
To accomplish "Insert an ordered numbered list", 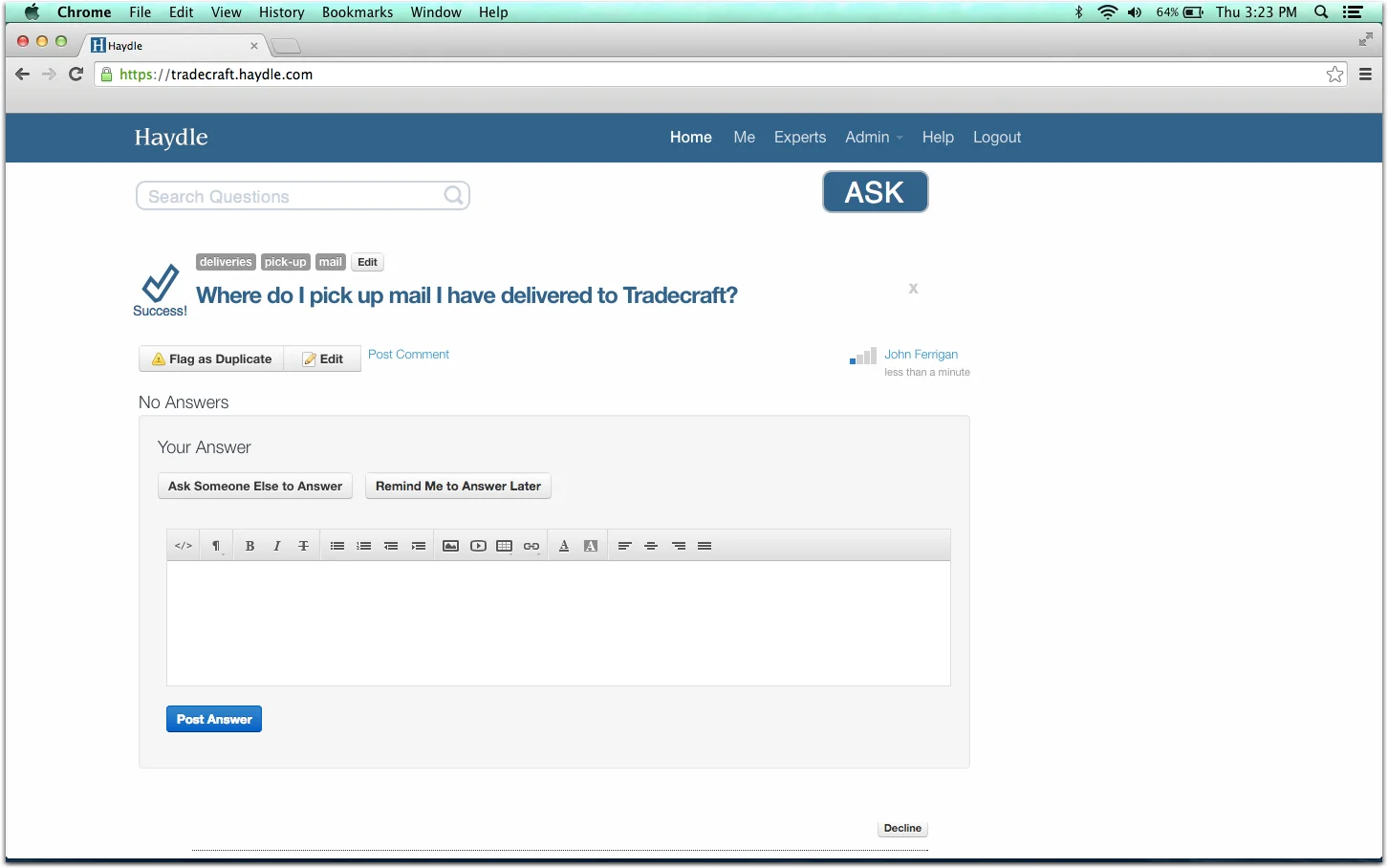I will coord(364,546).
